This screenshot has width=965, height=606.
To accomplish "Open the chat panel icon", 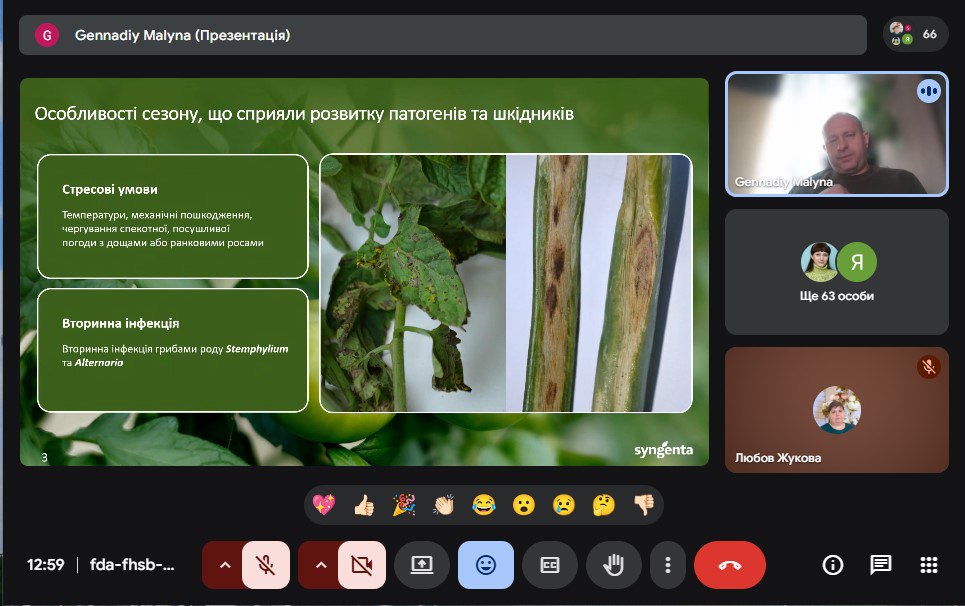I will 880,565.
